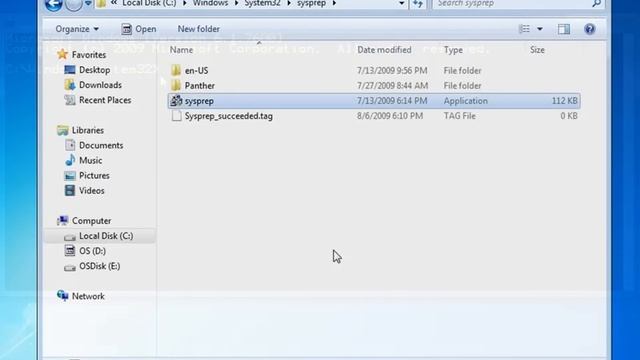Toggle the preview pane

(x=564, y=29)
